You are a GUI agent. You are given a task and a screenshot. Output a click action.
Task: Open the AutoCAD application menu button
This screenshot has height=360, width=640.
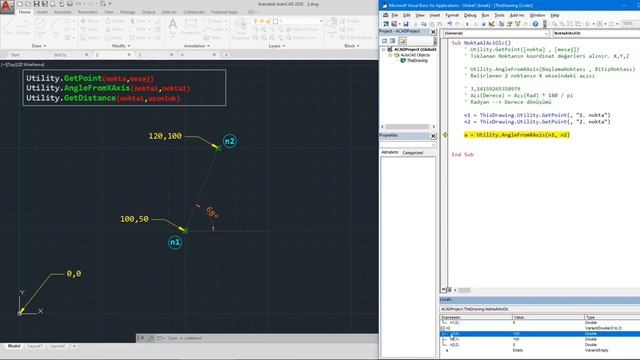[7, 7]
